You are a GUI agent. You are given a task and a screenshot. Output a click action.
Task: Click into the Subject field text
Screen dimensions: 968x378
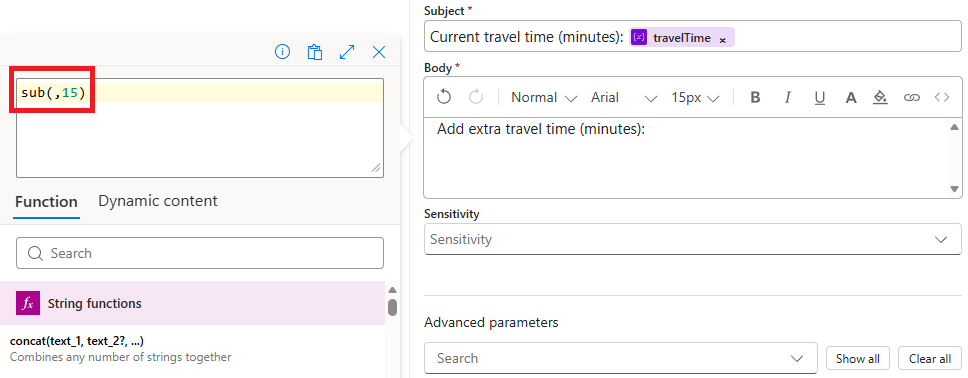pos(526,37)
